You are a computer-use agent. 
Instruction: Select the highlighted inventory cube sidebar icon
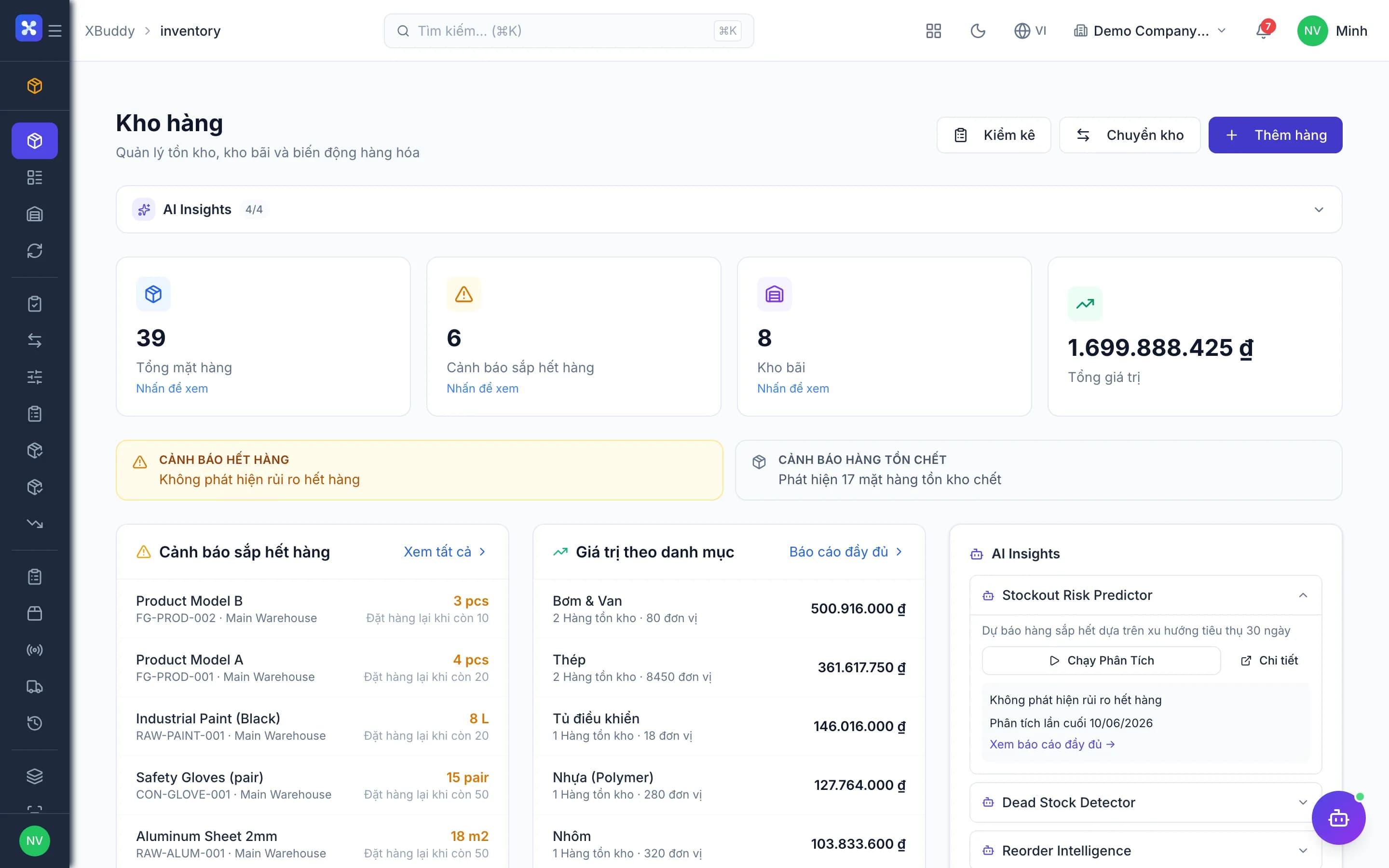point(34,141)
